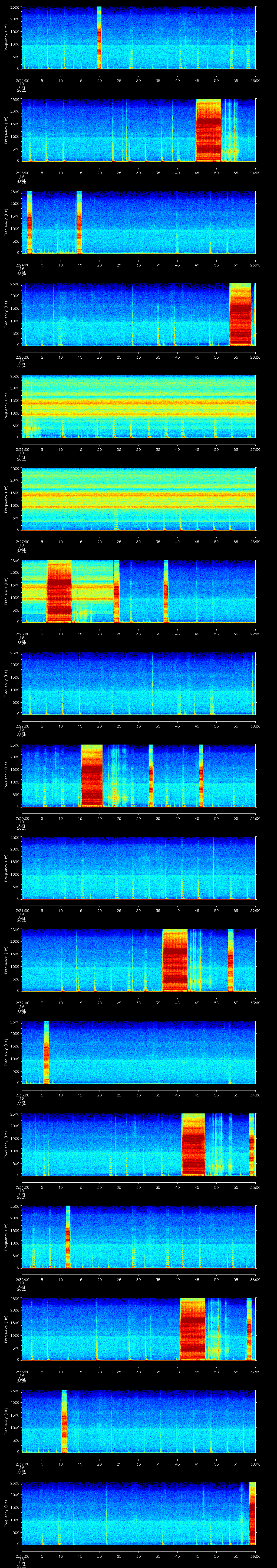Select the '2:31:00' time label
The width and height of the screenshot is (277, 1568).
point(22,910)
